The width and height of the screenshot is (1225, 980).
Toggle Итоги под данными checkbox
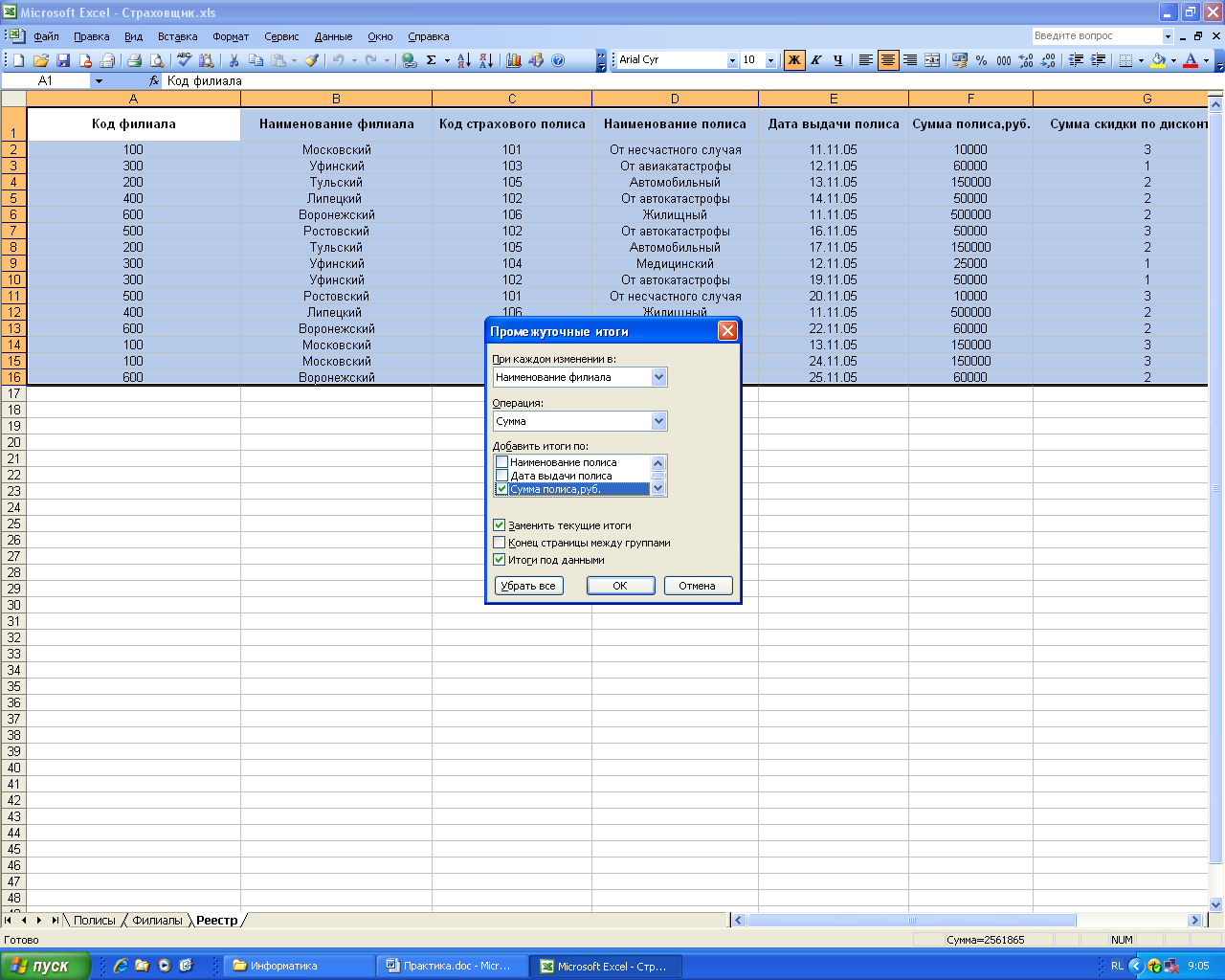point(499,560)
